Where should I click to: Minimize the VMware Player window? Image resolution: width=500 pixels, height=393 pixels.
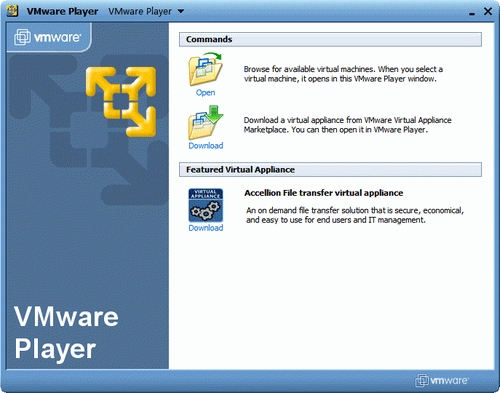(x=472, y=13)
